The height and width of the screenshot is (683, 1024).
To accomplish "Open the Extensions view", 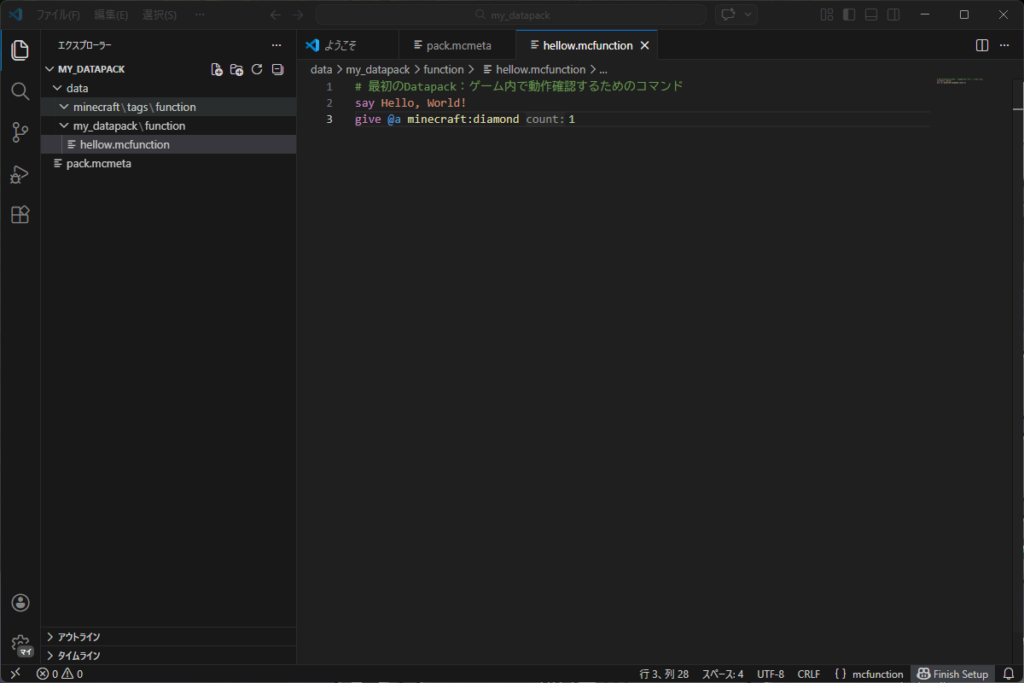I will click(x=20, y=215).
